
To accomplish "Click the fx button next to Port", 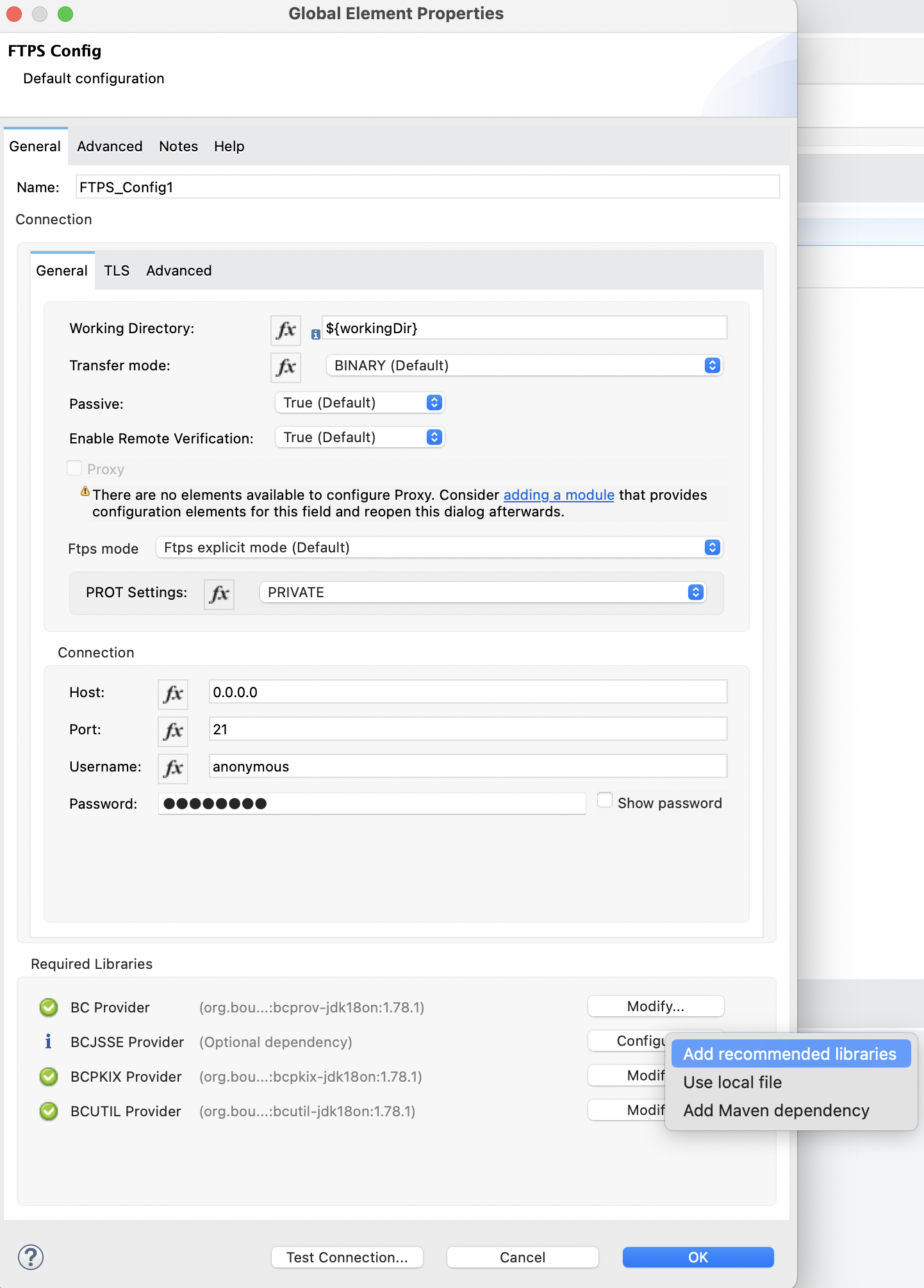I will tap(173, 731).
